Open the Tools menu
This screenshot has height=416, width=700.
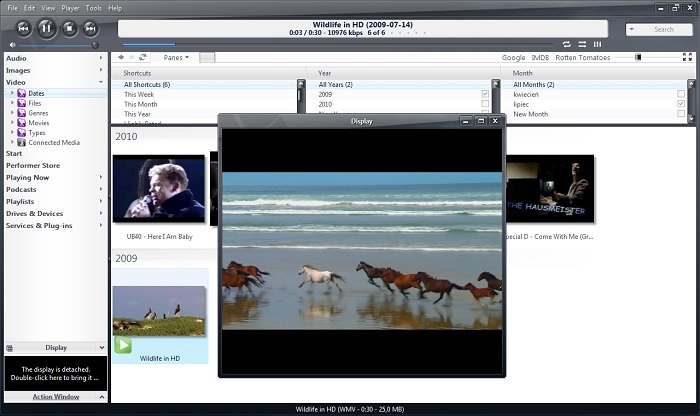point(93,7)
